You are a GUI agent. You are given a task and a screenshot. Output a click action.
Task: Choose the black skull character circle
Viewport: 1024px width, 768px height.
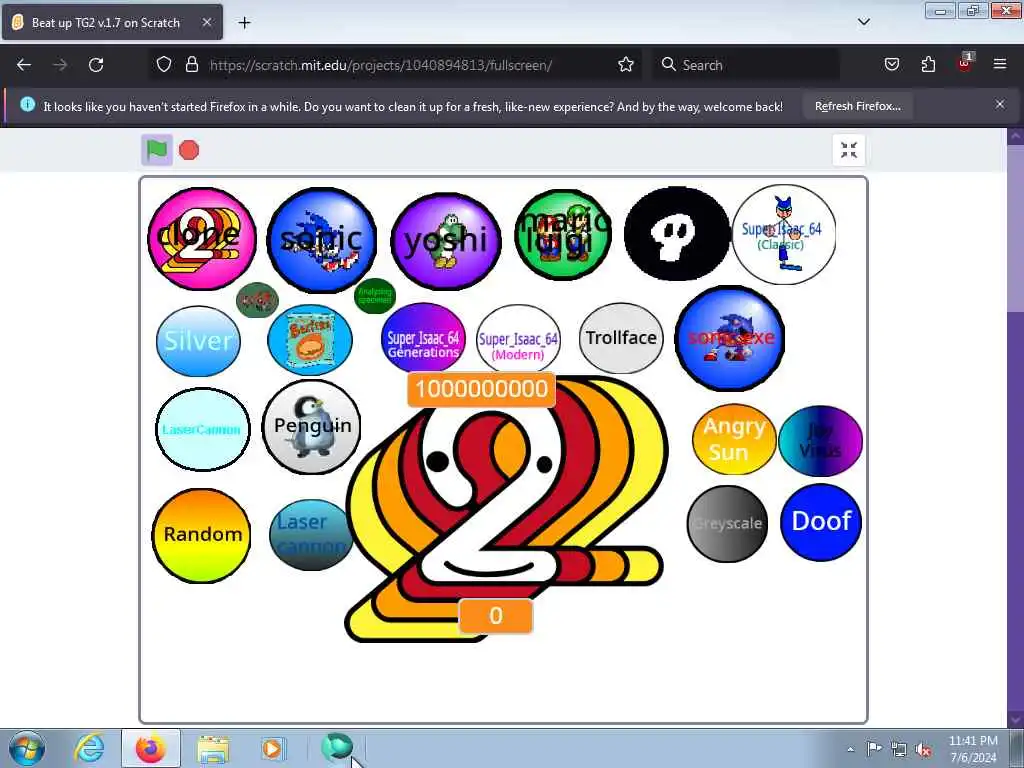click(677, 233)
